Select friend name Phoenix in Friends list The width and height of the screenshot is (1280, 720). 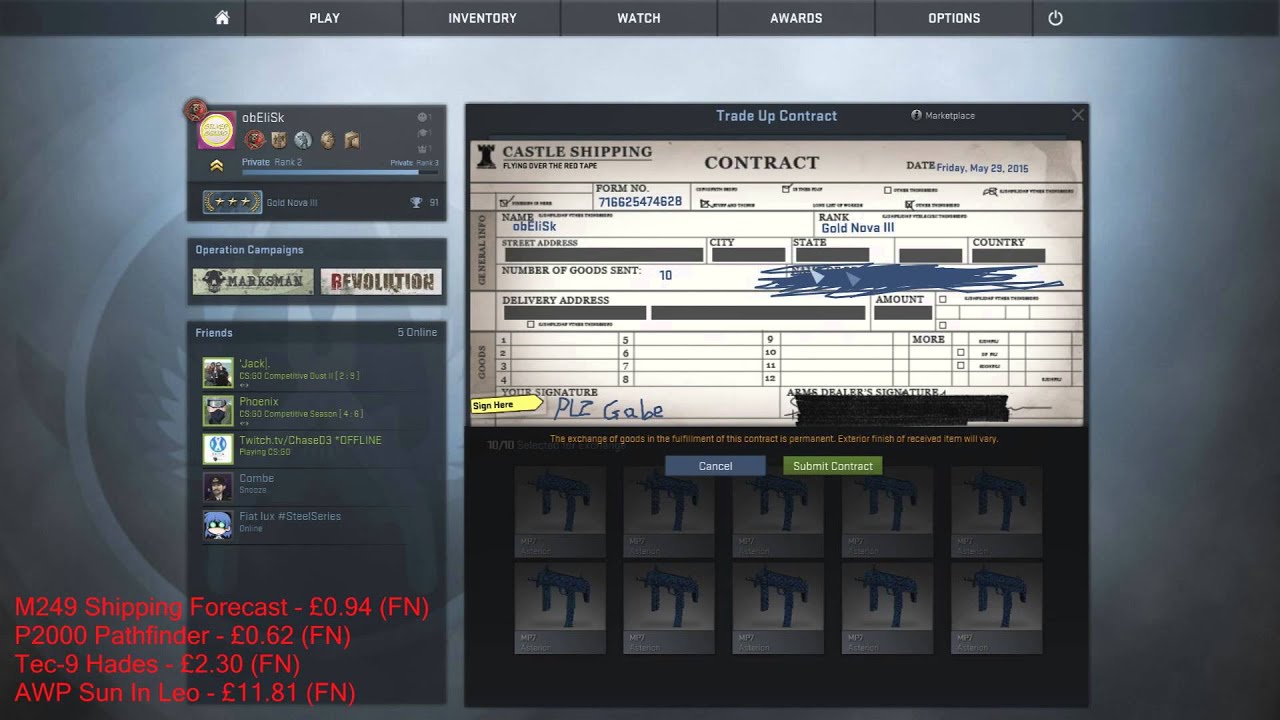click(x=259, y=402)
